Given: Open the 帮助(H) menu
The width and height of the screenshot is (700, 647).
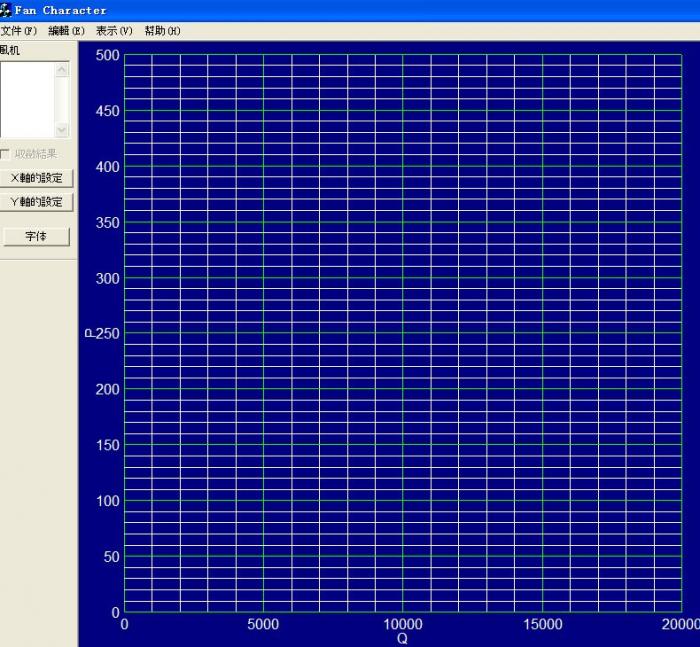Looking at the screenshot, I should click(x=162, y=31).
